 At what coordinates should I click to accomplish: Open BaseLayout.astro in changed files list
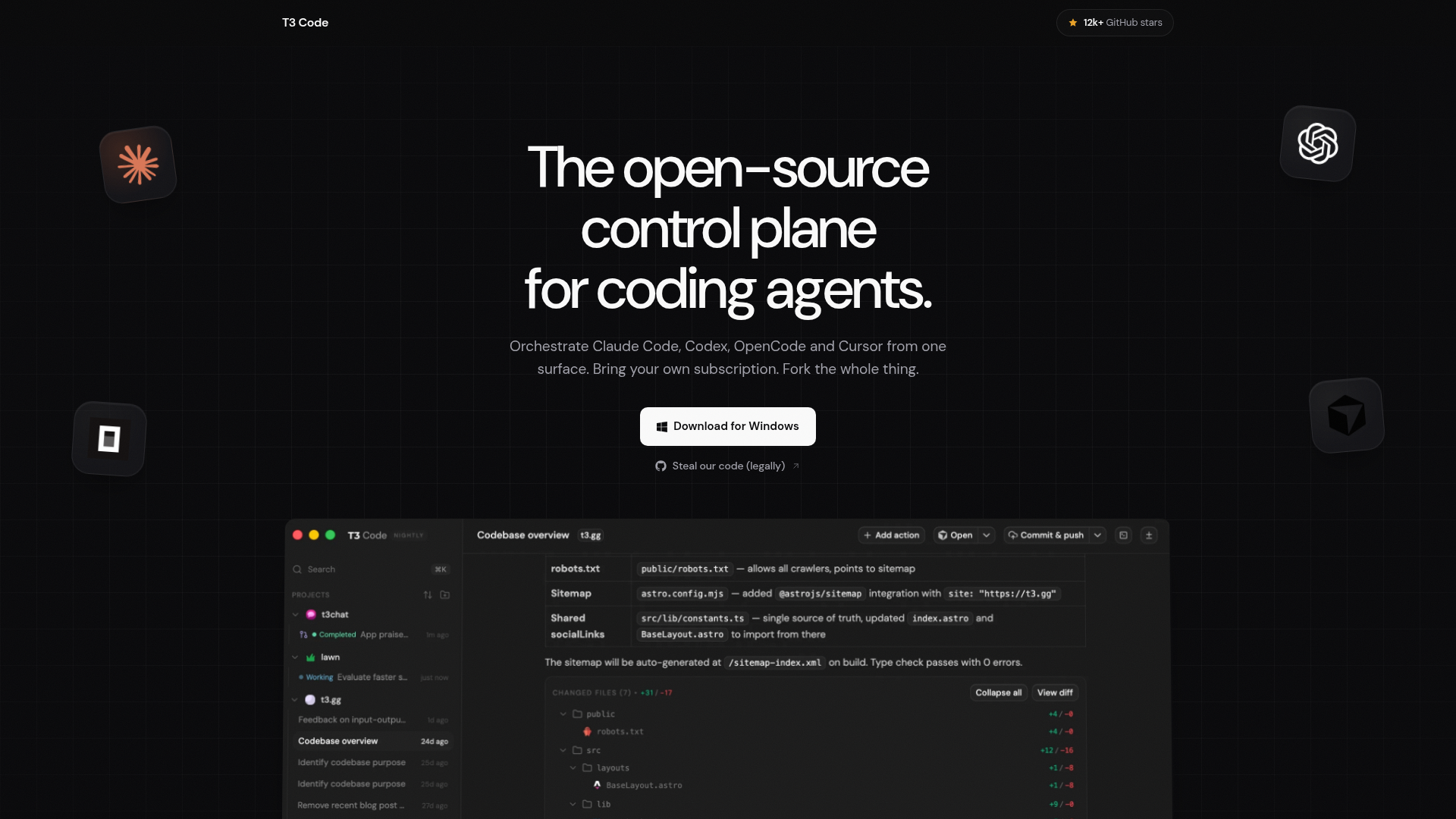tap(644, 786)
